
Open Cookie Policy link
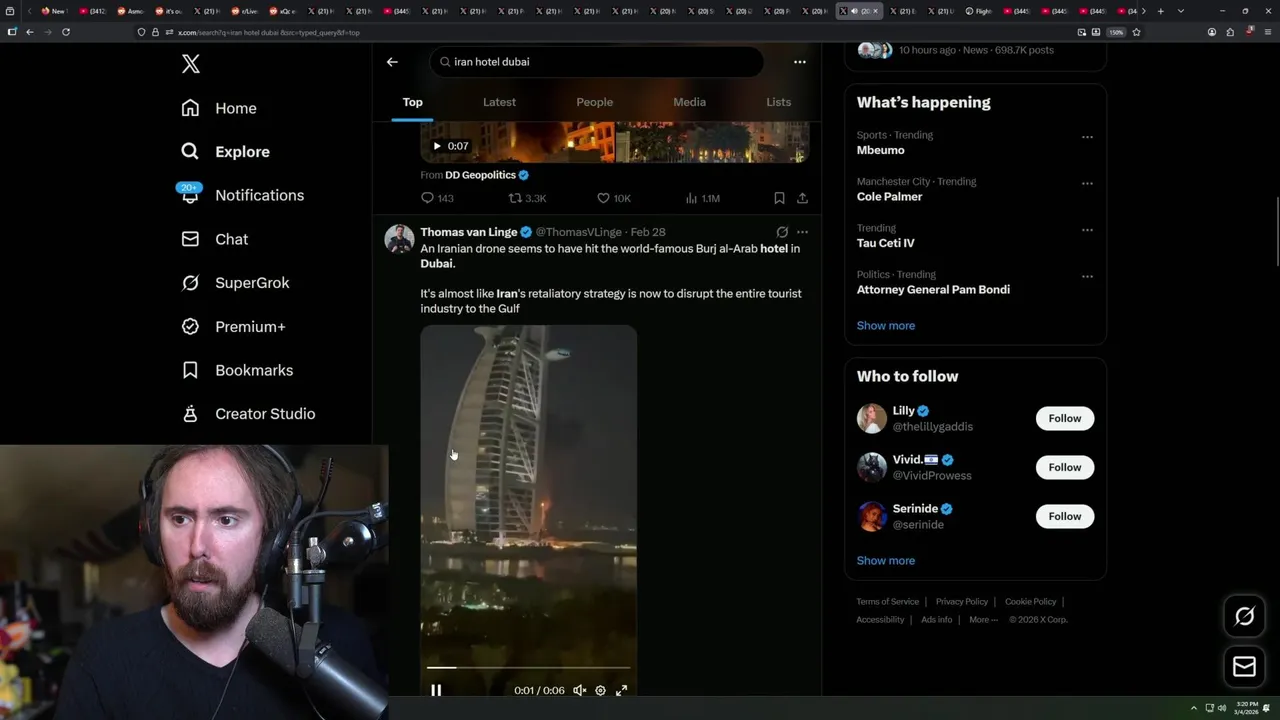pyautogui.click(x=1030, y=602)
